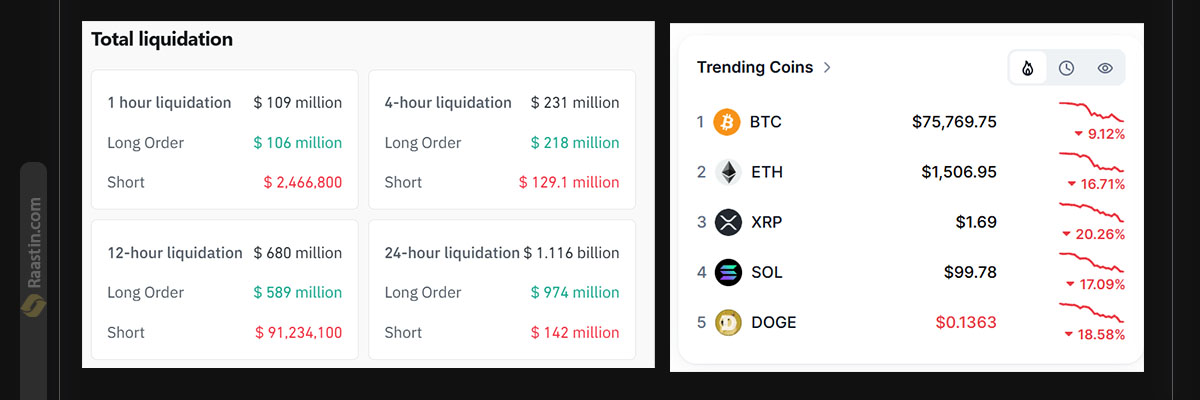The height and width of the screenshot is (400, 1200).
Task: Click the Solana coin icon
Action: (x=727, y=272)
